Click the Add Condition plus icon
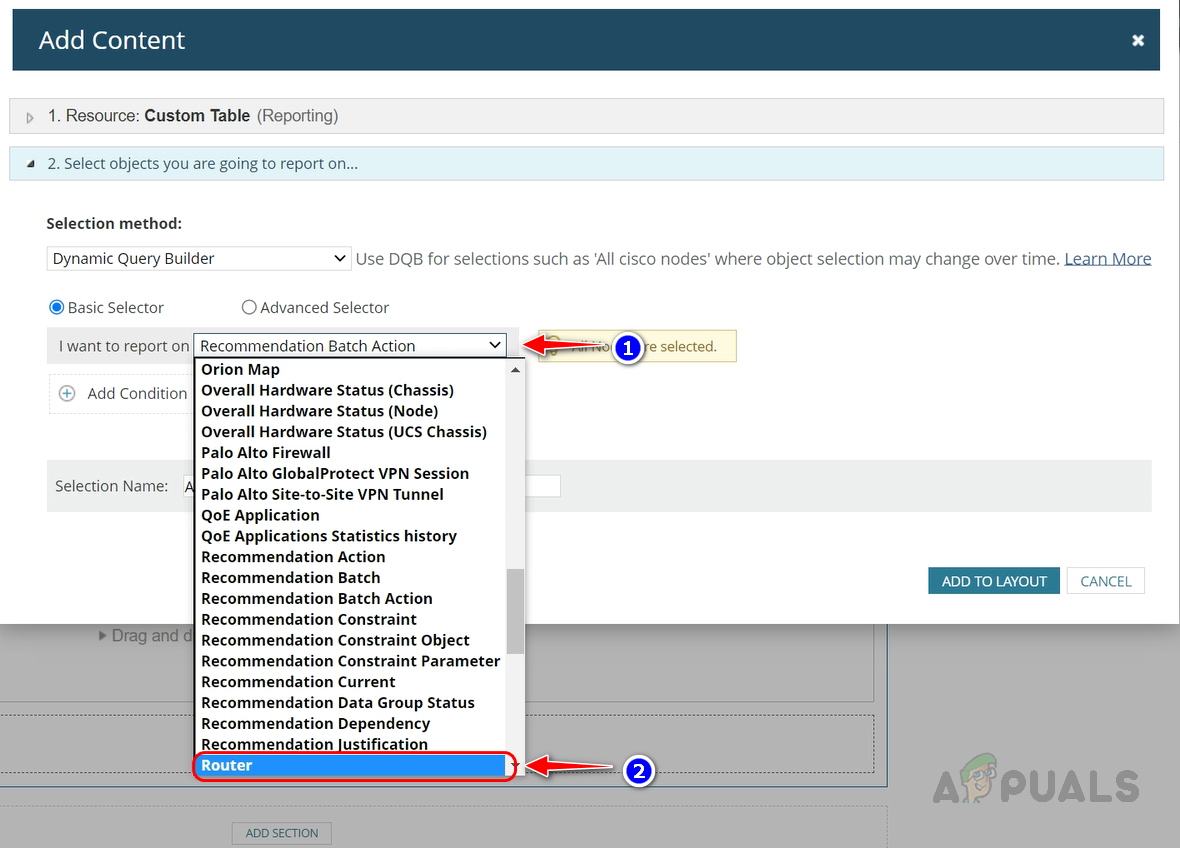This screenshot has width=1180, height=848. (67, 394)
